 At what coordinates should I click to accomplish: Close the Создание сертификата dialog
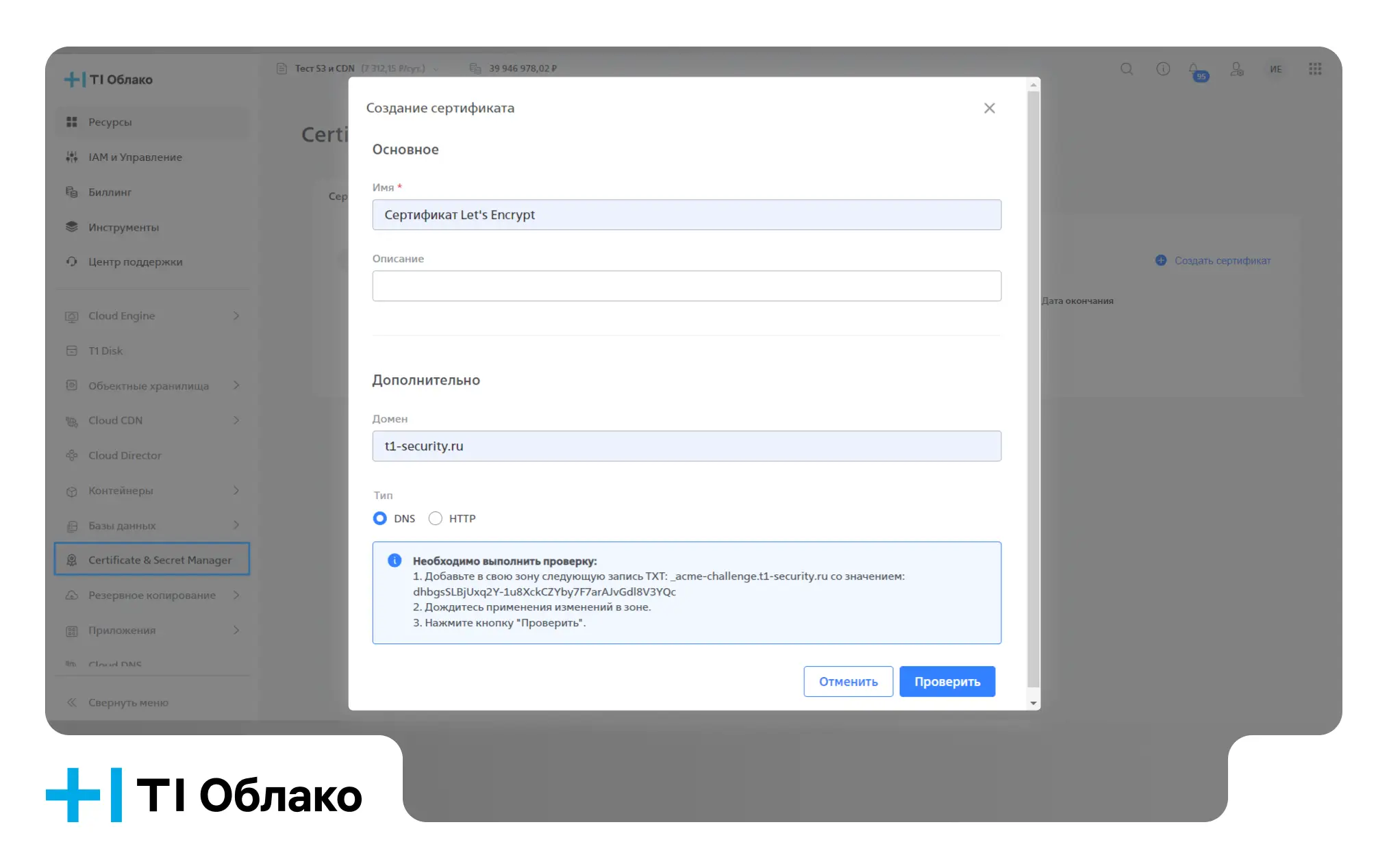point(989,108)
